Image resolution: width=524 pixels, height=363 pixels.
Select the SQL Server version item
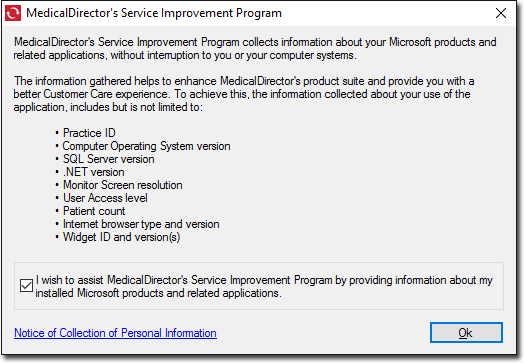click(x=109, y=159)
